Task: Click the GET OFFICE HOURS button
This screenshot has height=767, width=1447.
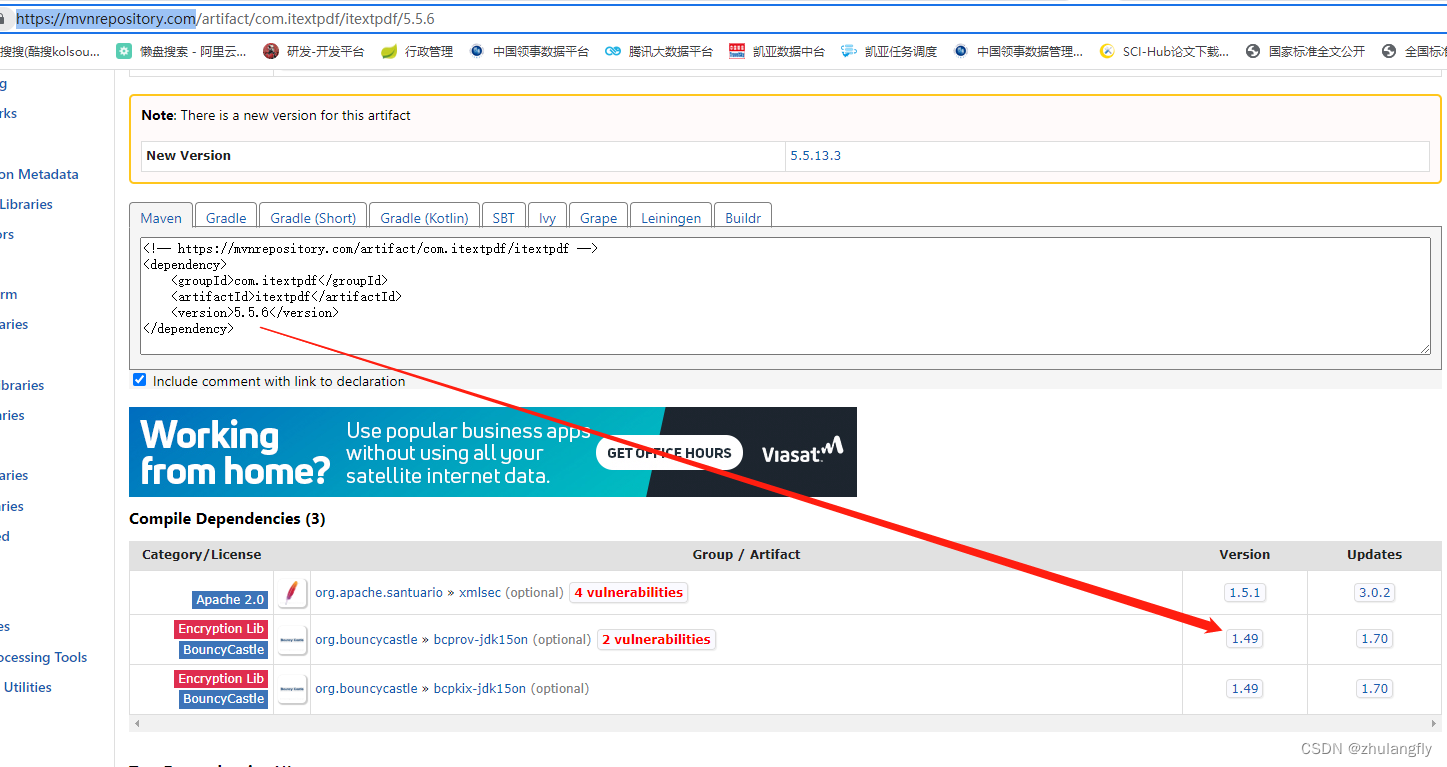Action: (x=669, y=452)
